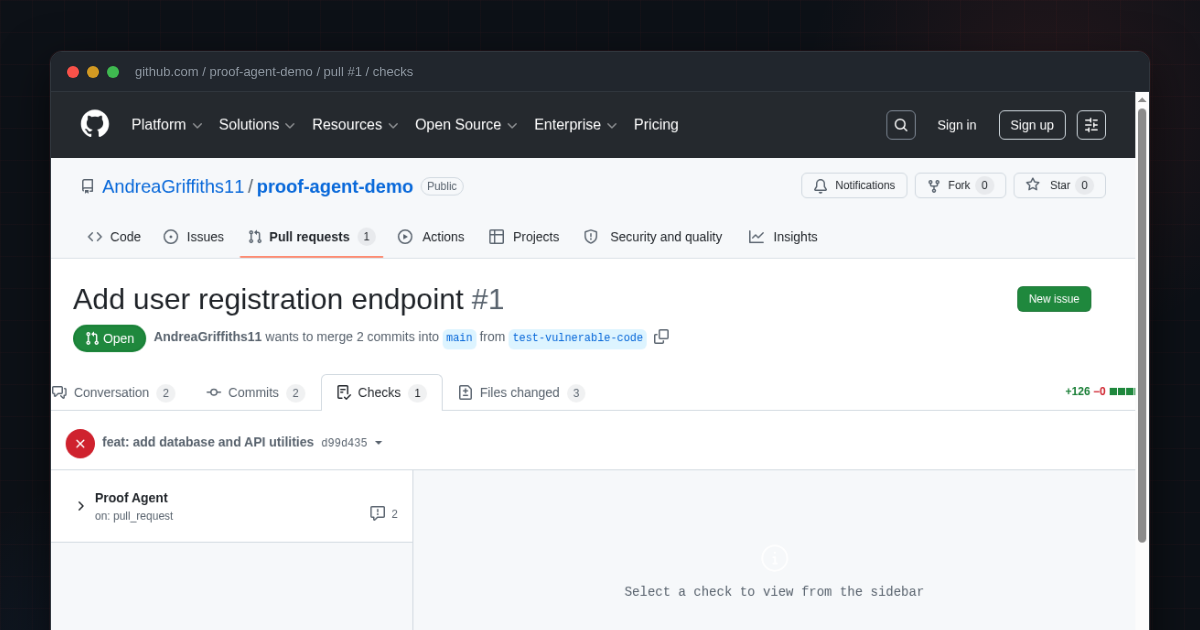Fork the proof-agent-demo repository
Screen dimensions: 1200x630
[x=959, y=186]
